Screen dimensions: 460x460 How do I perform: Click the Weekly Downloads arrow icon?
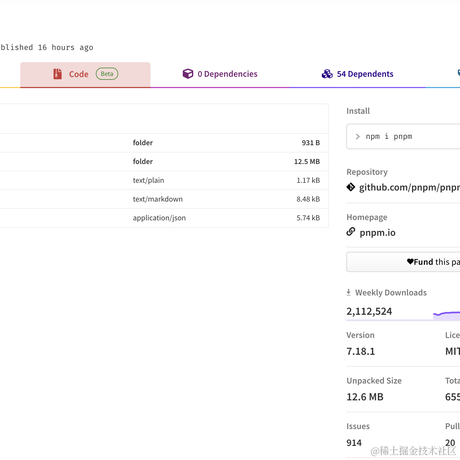coord(349,292)
